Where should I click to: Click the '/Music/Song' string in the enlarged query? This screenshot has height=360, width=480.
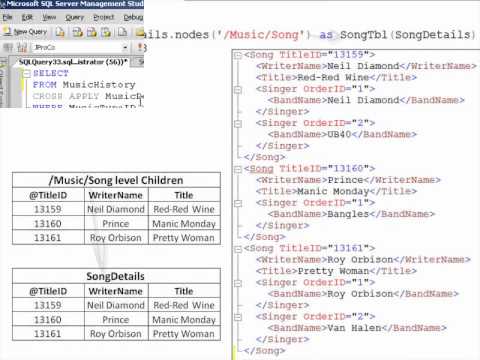(x=262, y=35)
